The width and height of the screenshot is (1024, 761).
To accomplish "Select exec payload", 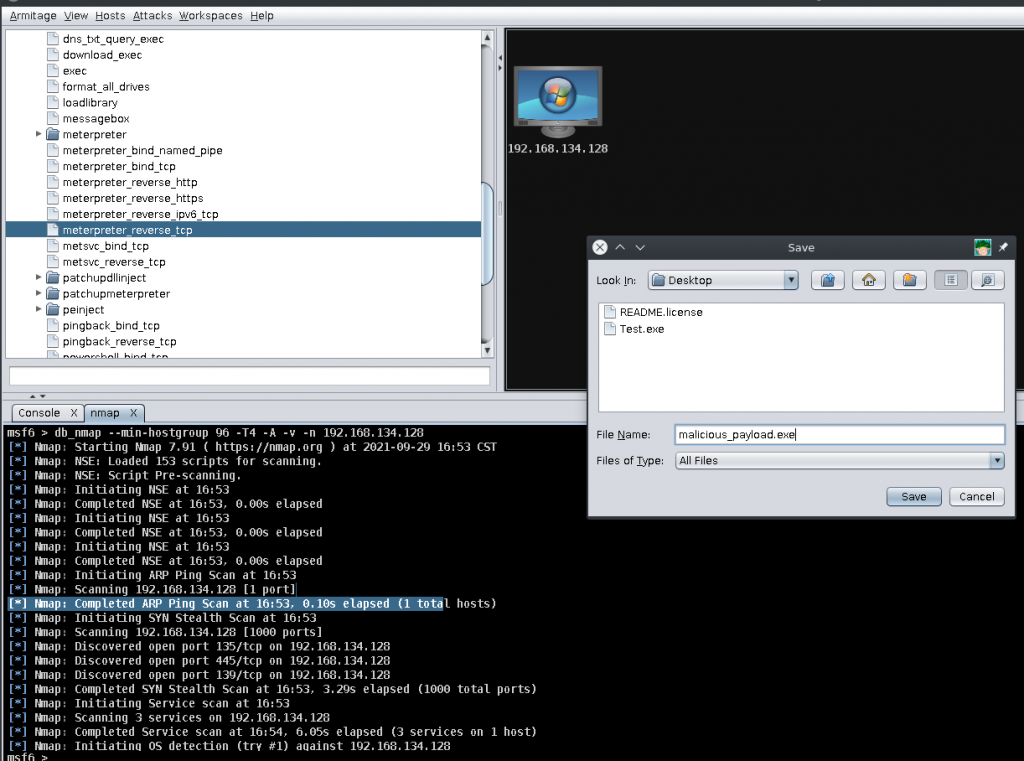I will [74, 71].
